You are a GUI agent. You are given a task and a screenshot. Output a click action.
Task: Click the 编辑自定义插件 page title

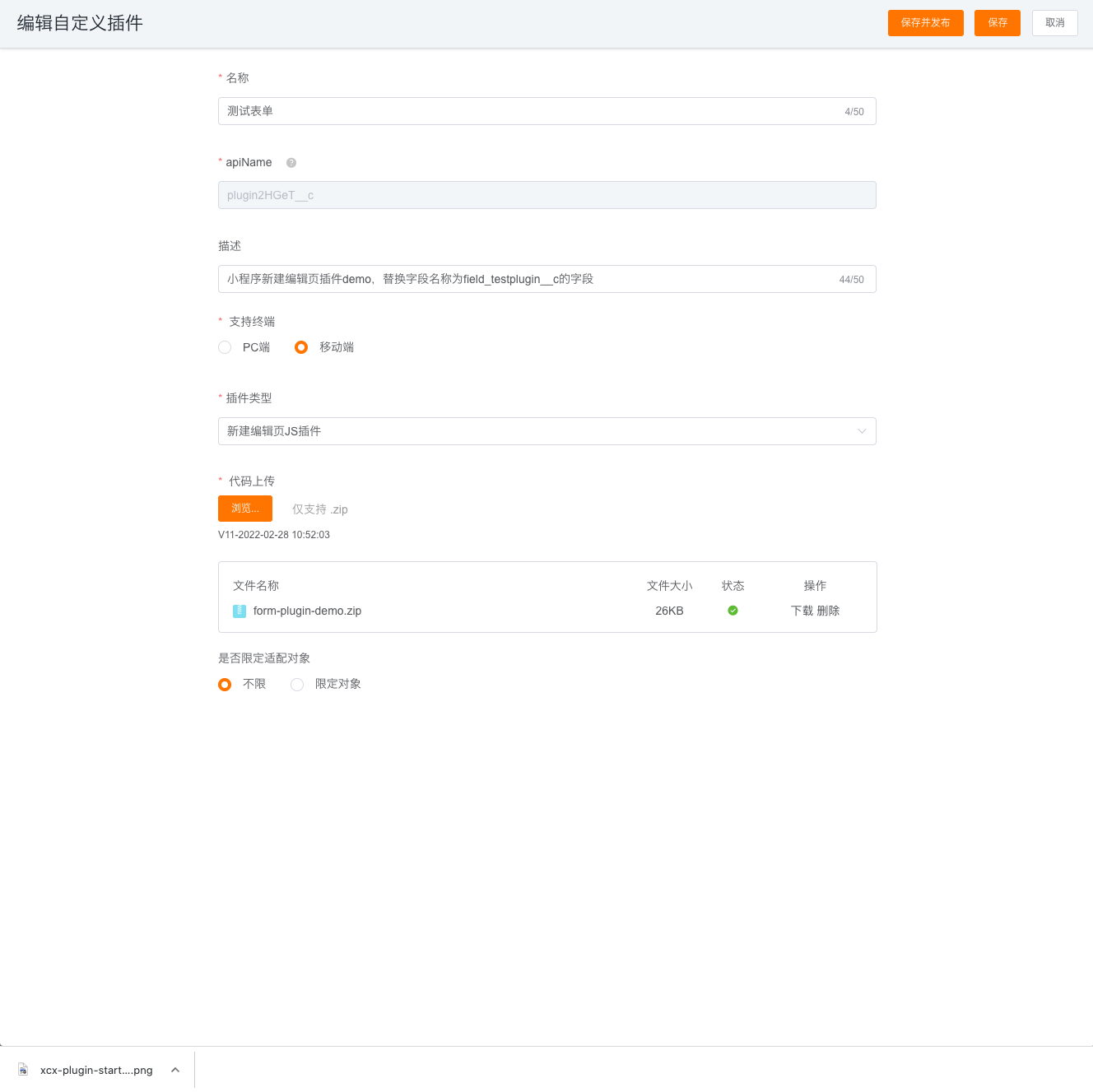click(x=80, y=23)
